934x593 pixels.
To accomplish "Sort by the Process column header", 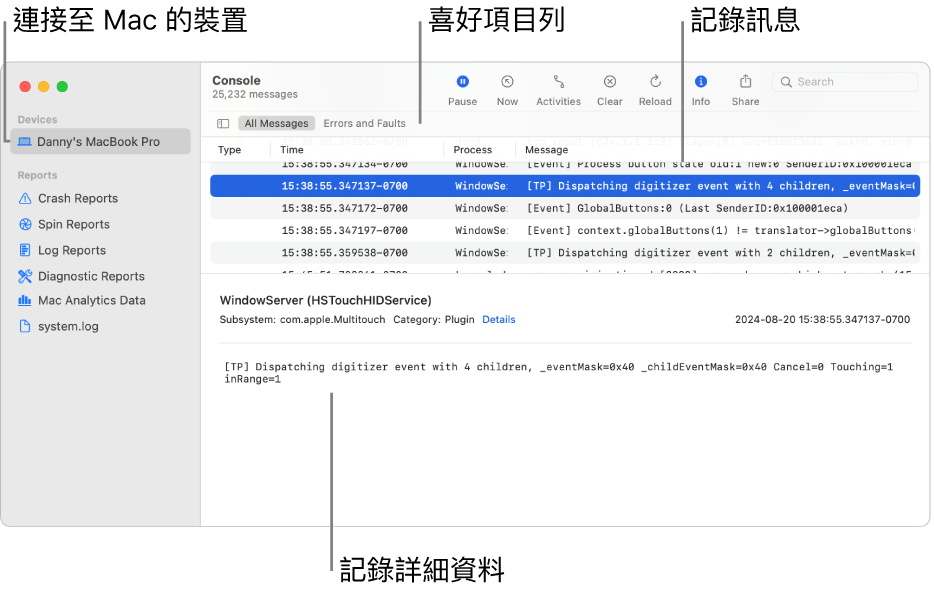I will pyautogui.click(x=473, y=150).
